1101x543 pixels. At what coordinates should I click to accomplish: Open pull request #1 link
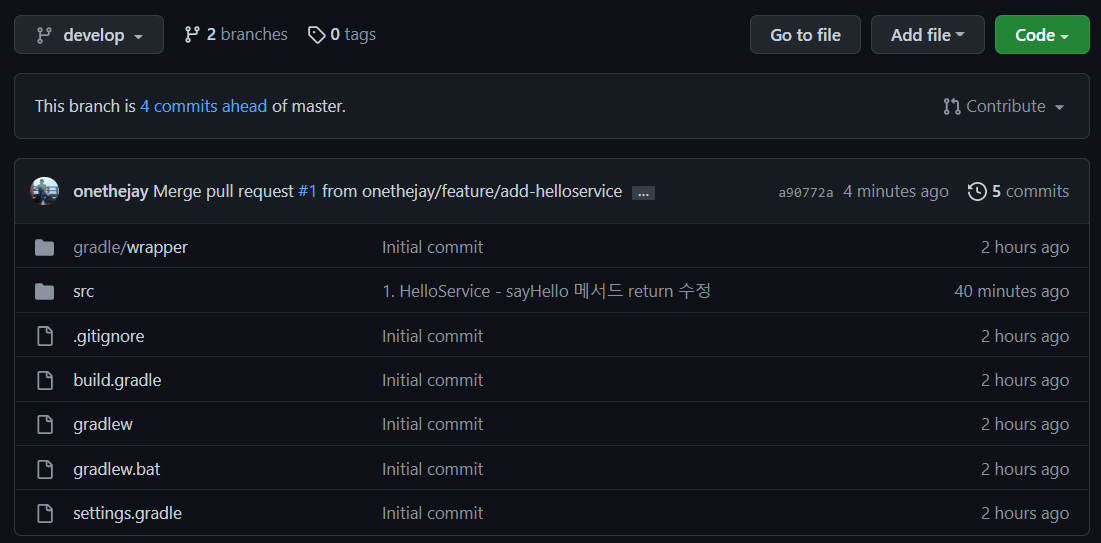[x=308, y=191]
